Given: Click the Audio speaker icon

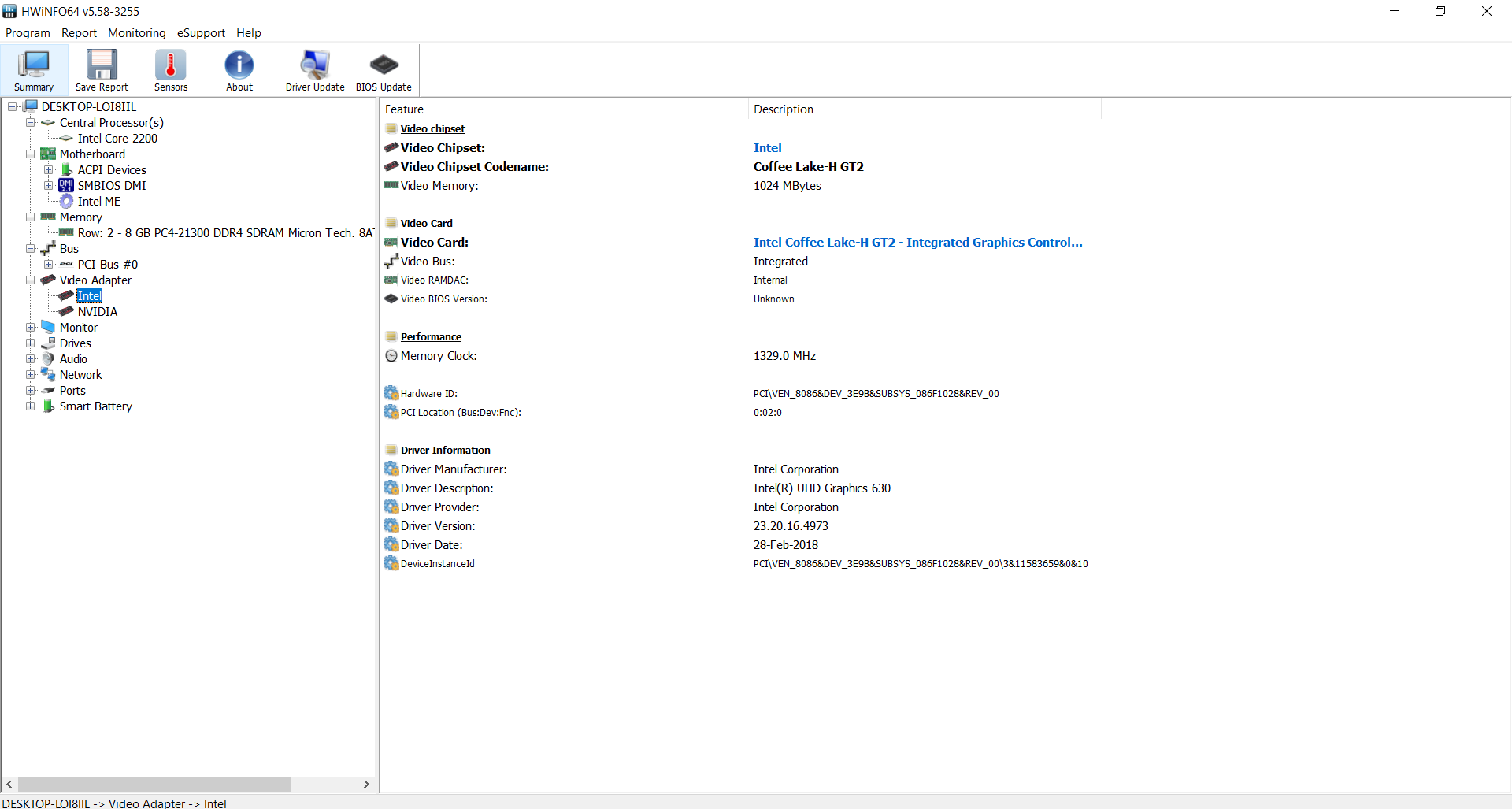Looking at the screenshot, I should tap(48, 358).
